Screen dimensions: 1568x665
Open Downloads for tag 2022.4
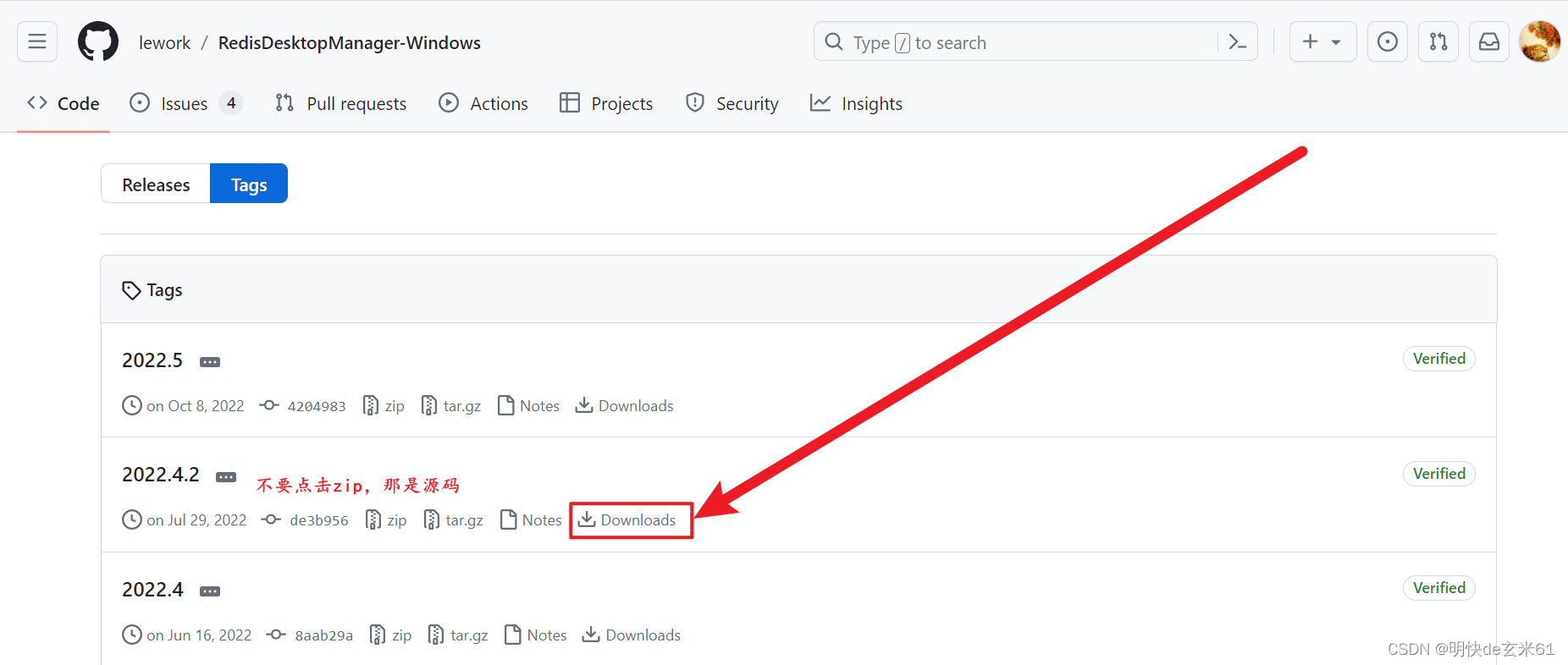click(x=632, y=635)
